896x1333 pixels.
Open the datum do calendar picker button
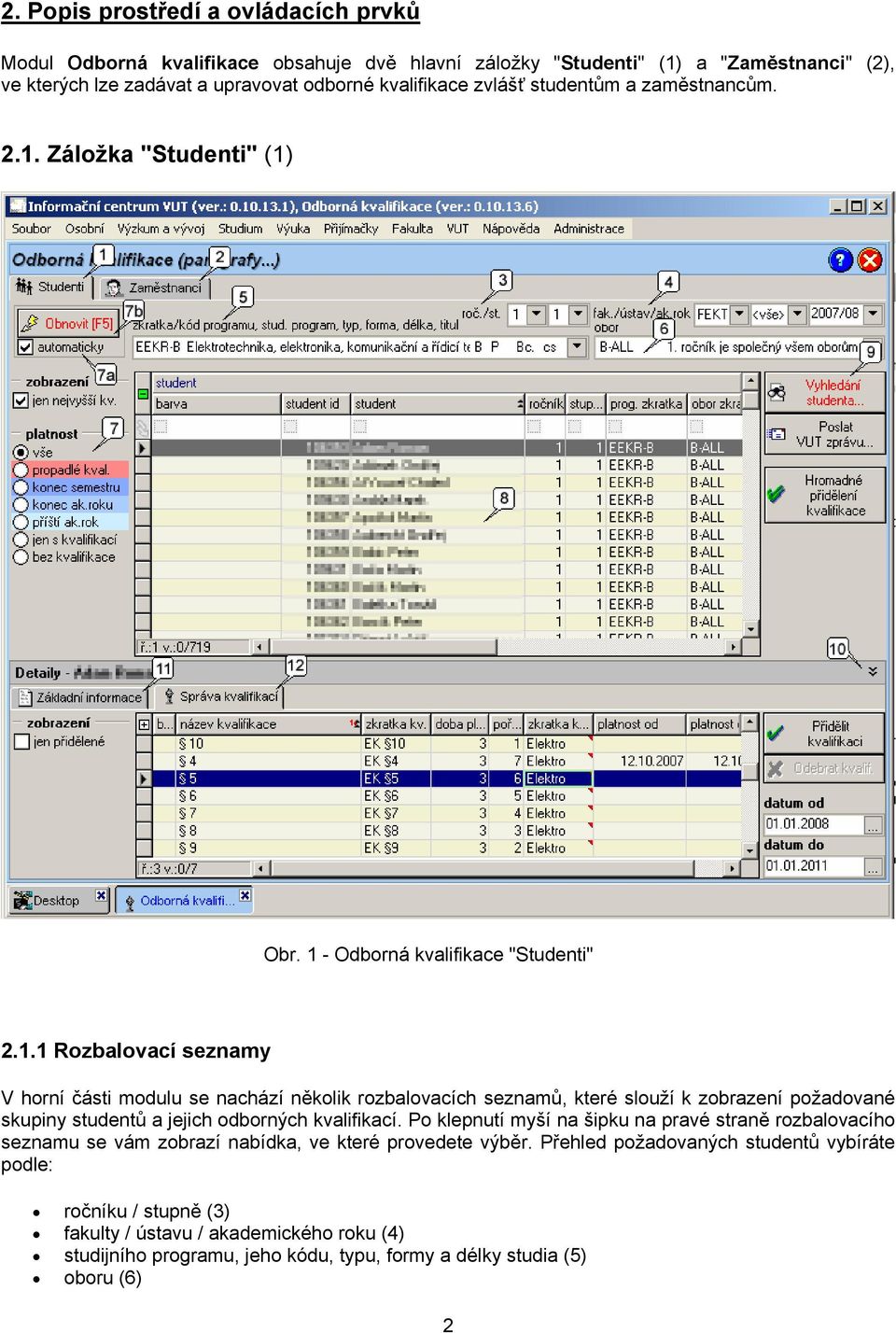tap(874, 867)
